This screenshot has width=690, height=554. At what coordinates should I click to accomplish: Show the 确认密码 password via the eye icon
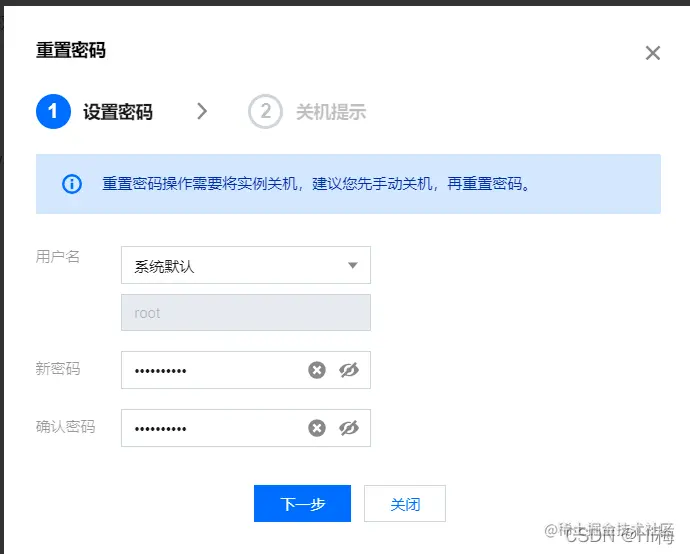pyautogui.click(x=349, y=428)
